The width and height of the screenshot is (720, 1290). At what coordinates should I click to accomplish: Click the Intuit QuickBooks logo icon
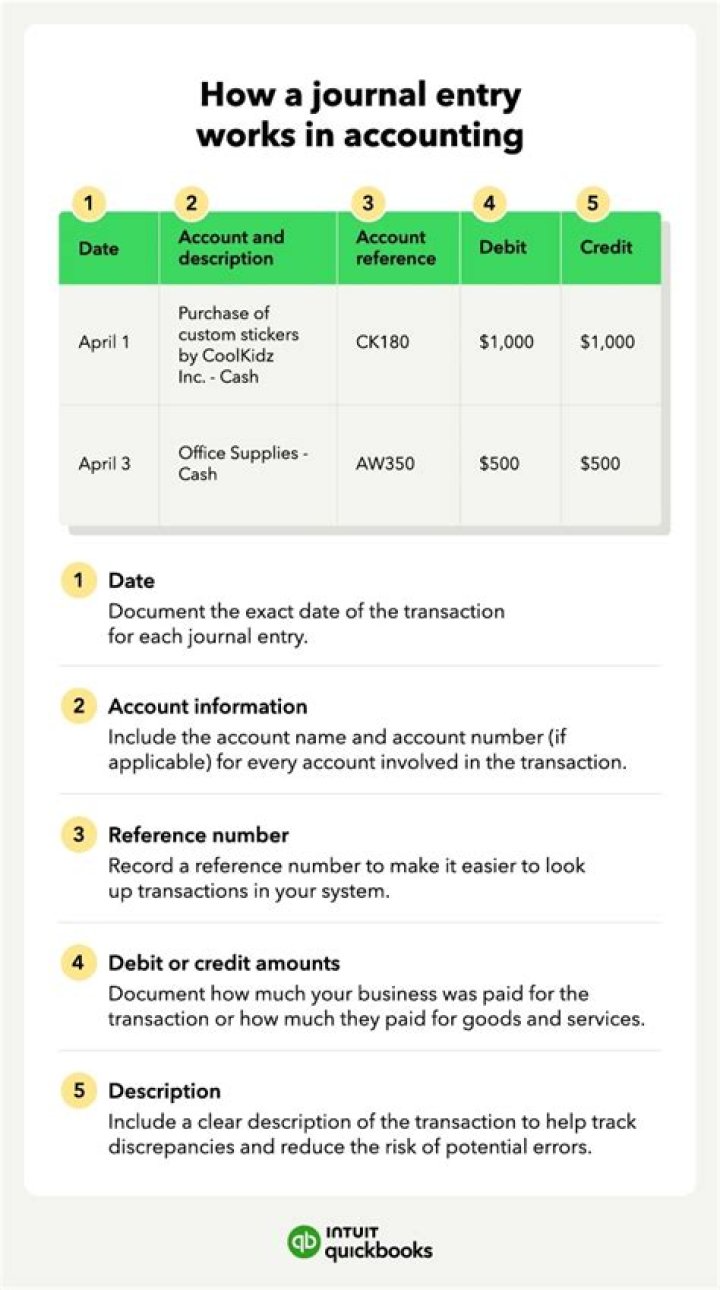coord(303,1241)
